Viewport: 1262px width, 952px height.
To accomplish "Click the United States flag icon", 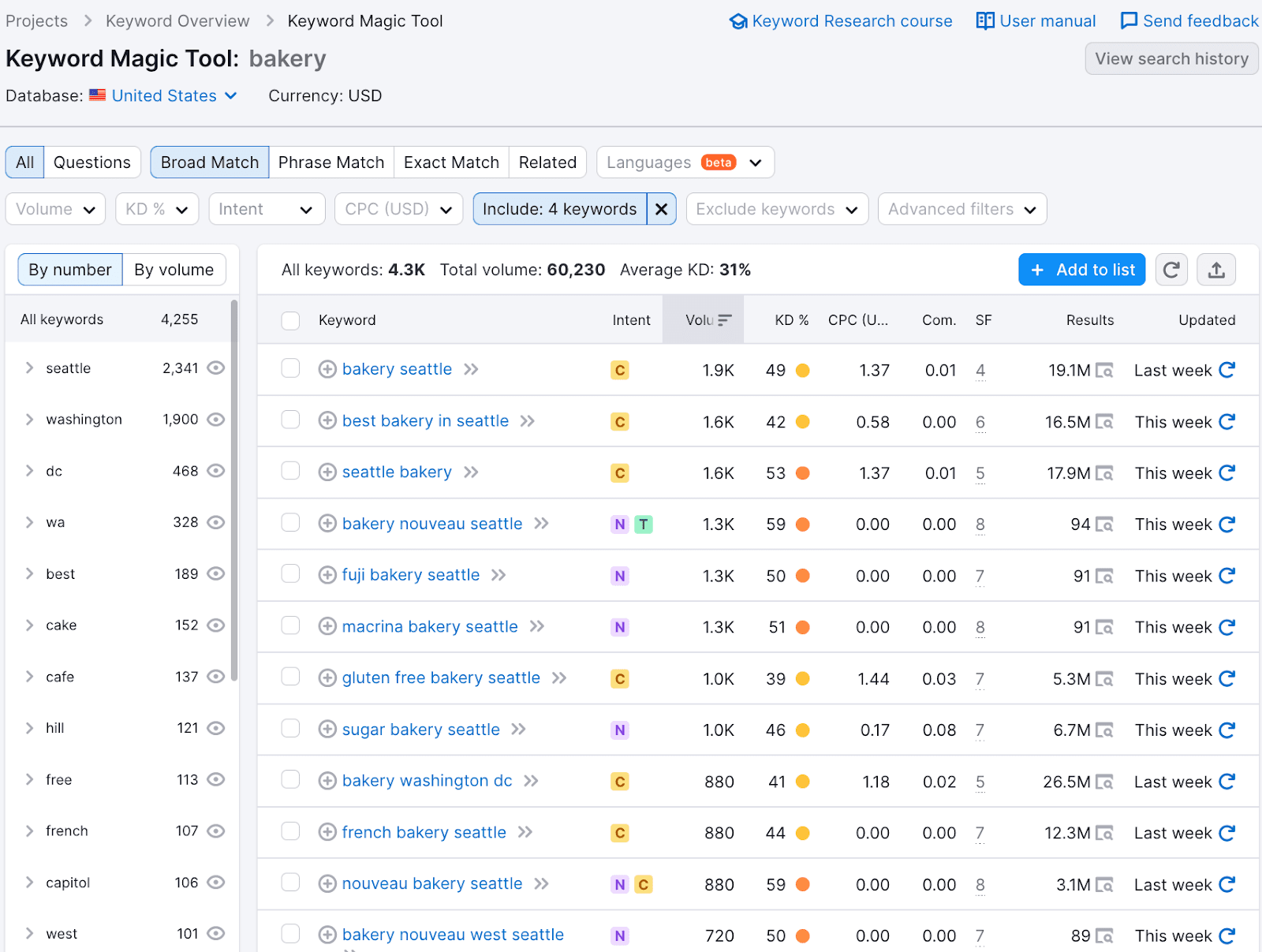I will [98, 95].
